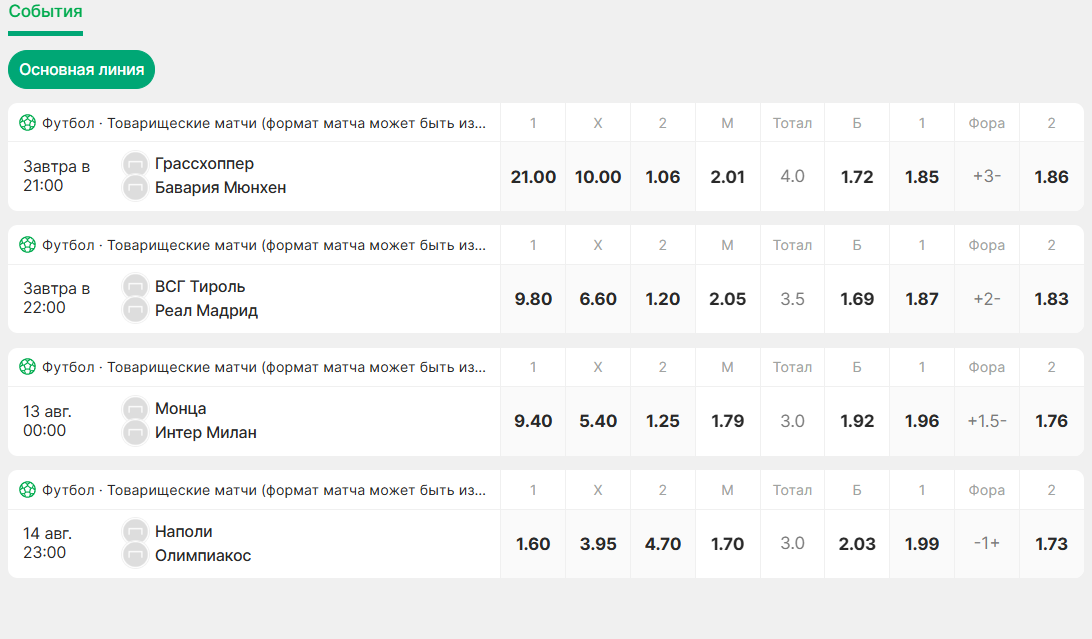Open Реал Мадрид team name

pos(206,310)
